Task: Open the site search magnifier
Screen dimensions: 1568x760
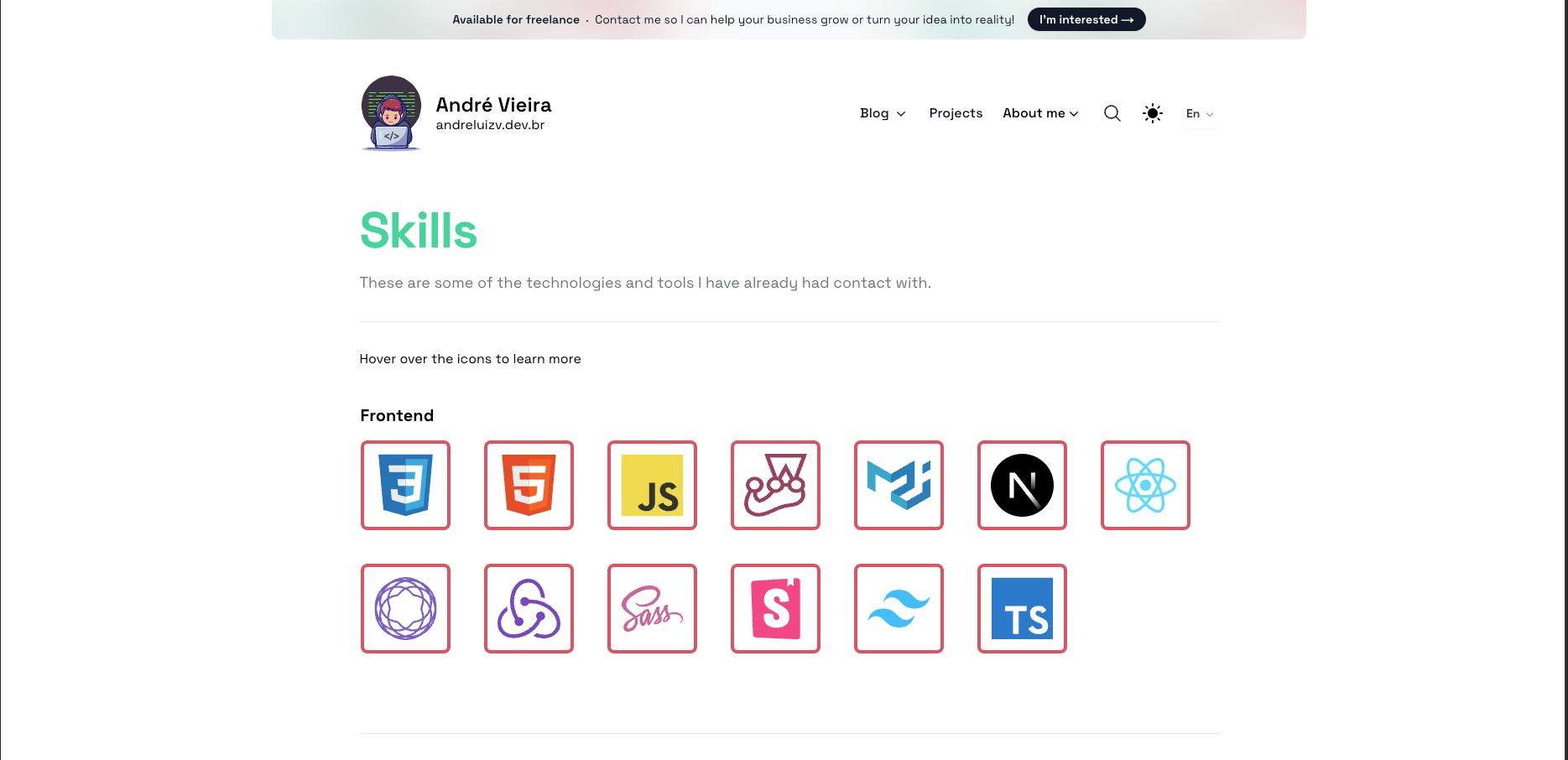Action: (1112, 113)
